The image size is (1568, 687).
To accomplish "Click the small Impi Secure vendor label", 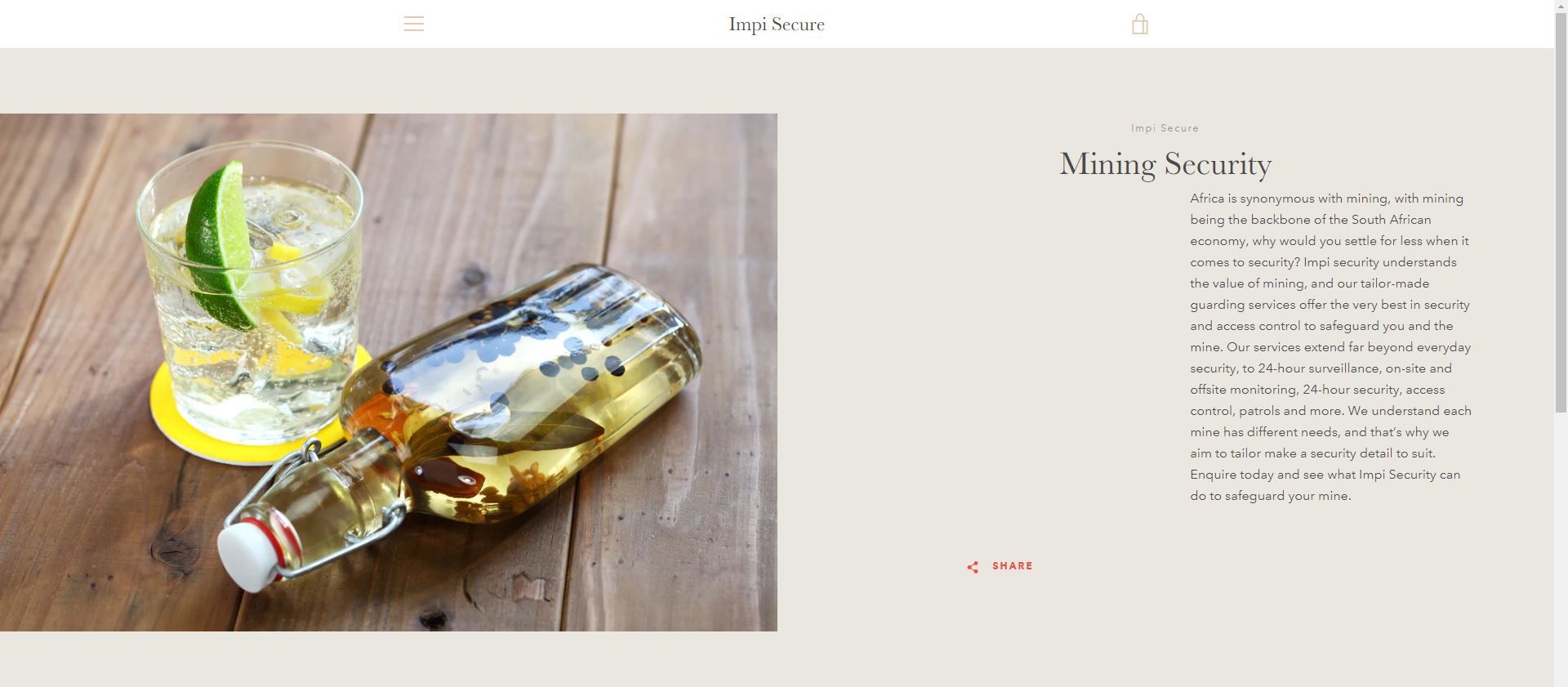I will pos(1165,128).
